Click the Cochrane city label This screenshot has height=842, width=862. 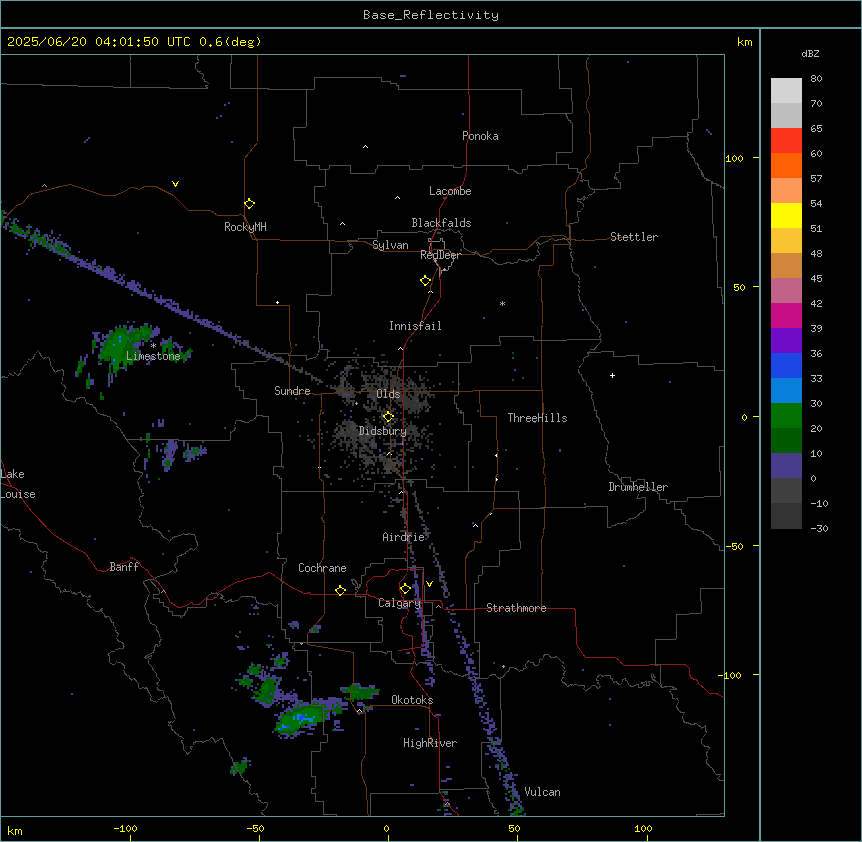click(x=322, y=568)
